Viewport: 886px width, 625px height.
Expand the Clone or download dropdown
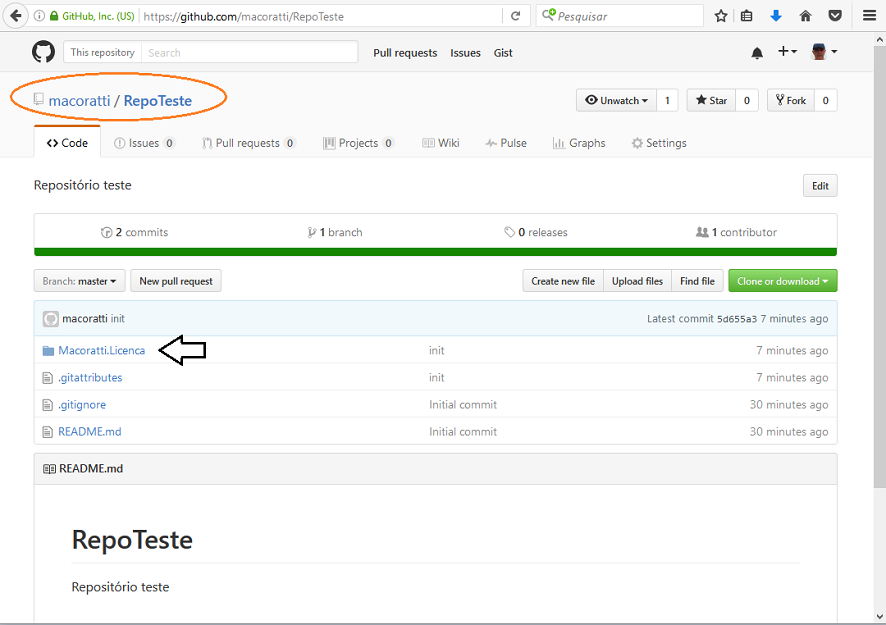(783, 281)
